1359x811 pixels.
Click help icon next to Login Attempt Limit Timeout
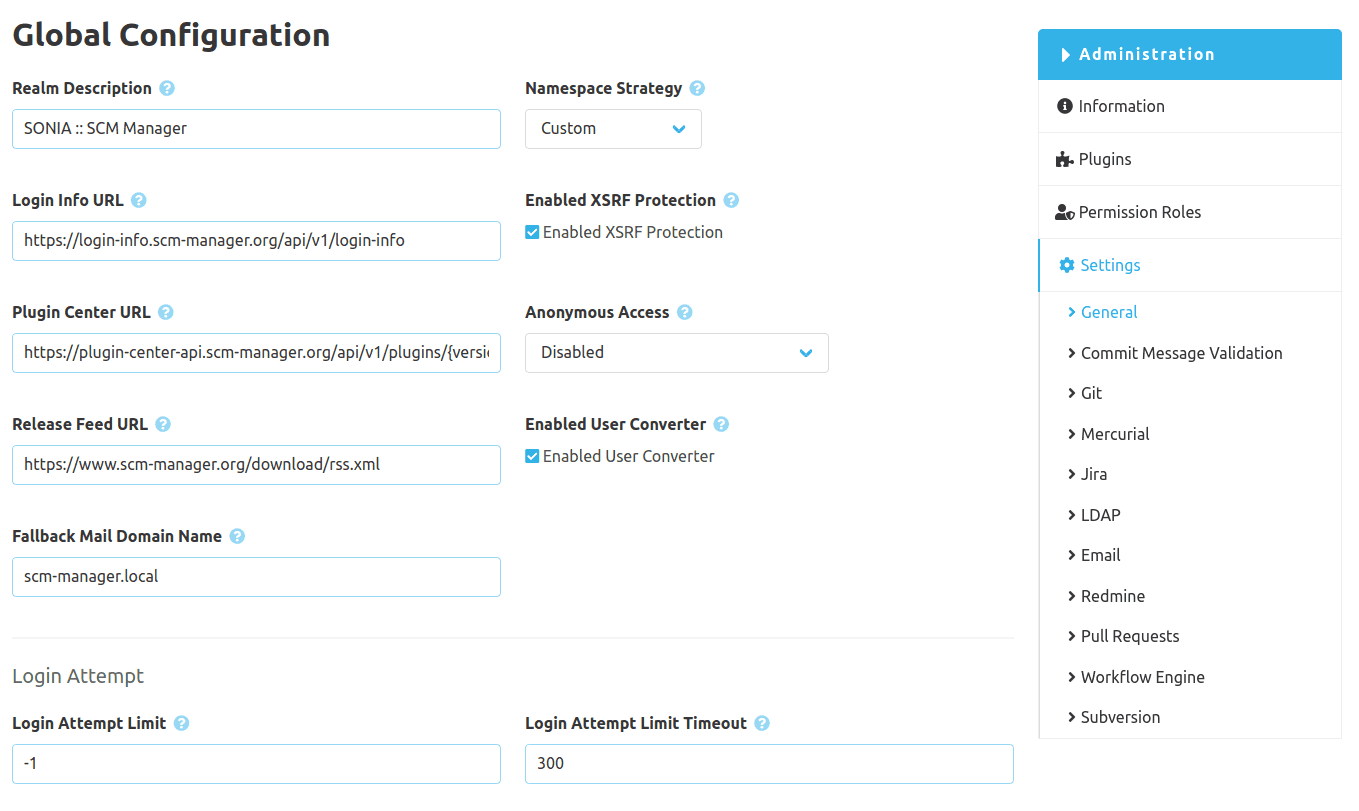click(762, 723)
